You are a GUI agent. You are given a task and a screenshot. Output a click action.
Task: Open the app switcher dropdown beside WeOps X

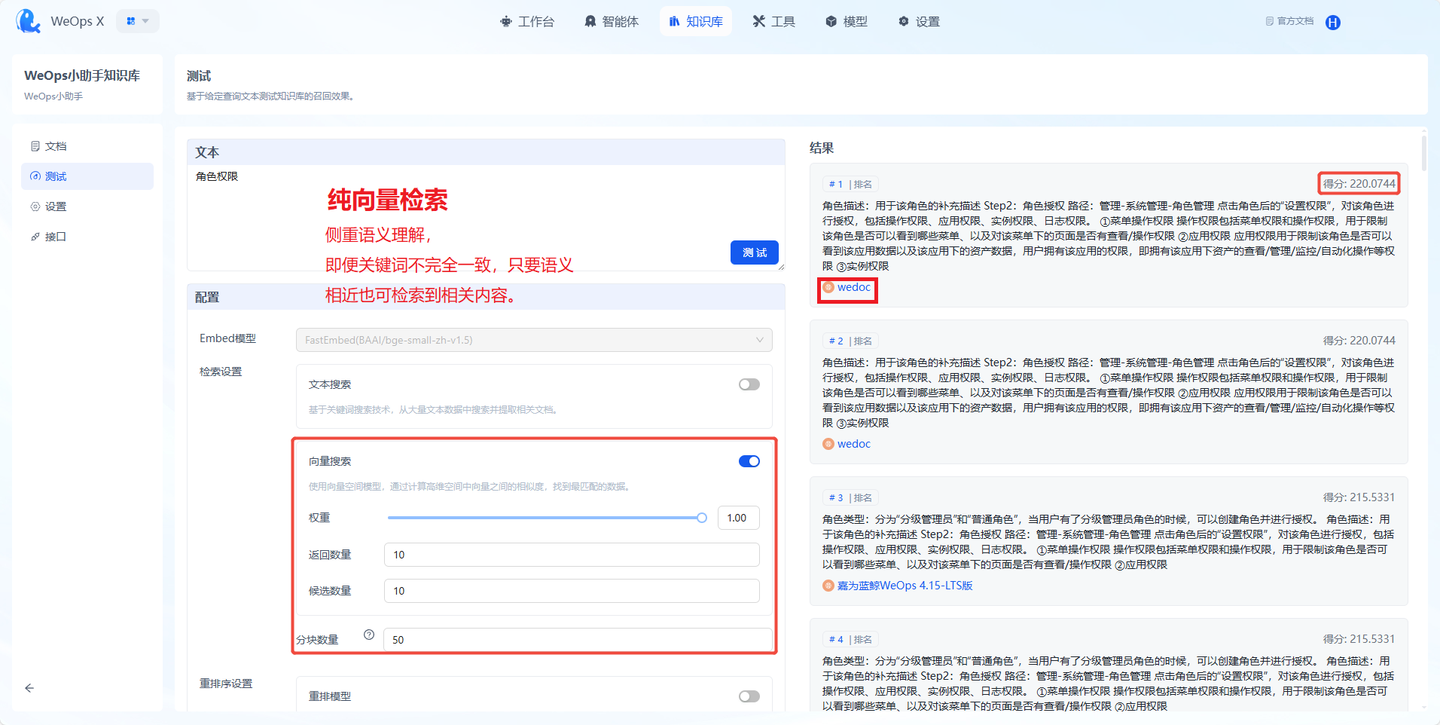click(137, 21)
